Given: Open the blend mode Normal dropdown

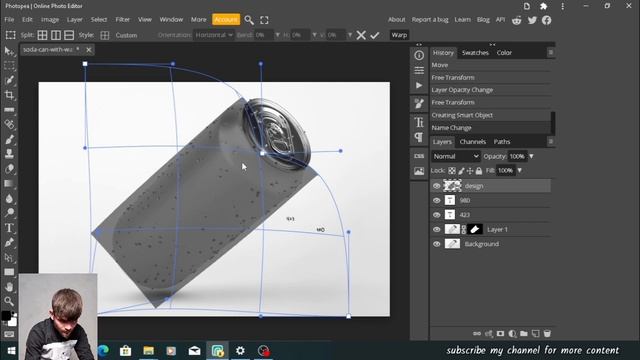Looking at the screenshot, I should point(456,156).
